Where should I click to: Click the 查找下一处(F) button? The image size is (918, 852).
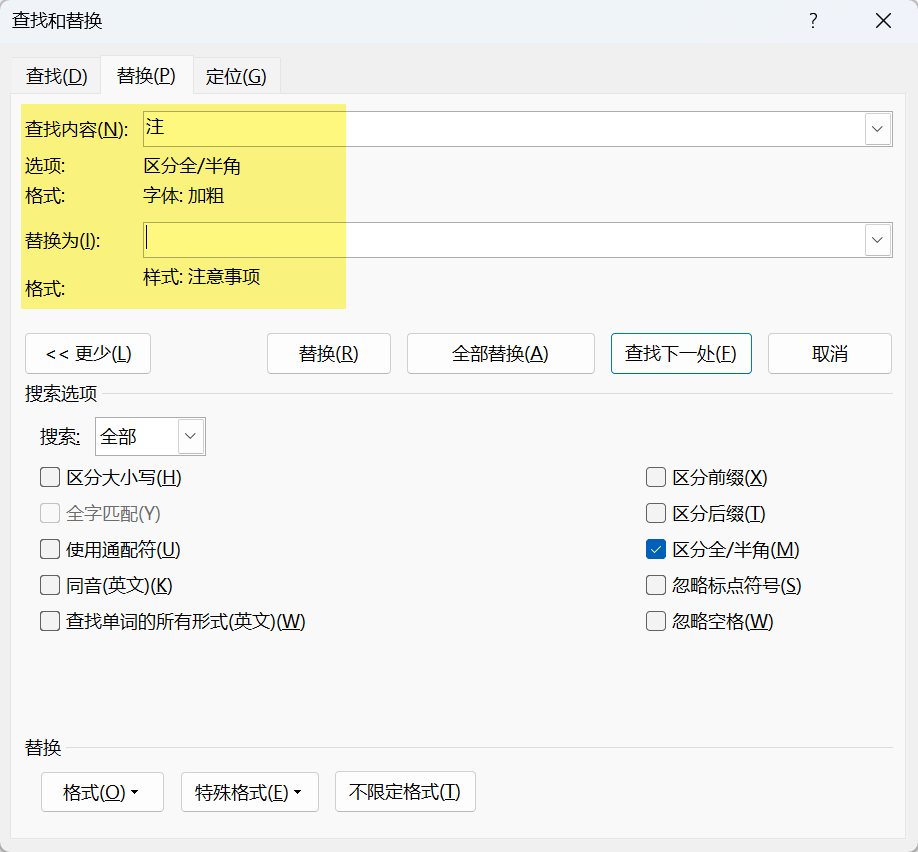[681, 354]
